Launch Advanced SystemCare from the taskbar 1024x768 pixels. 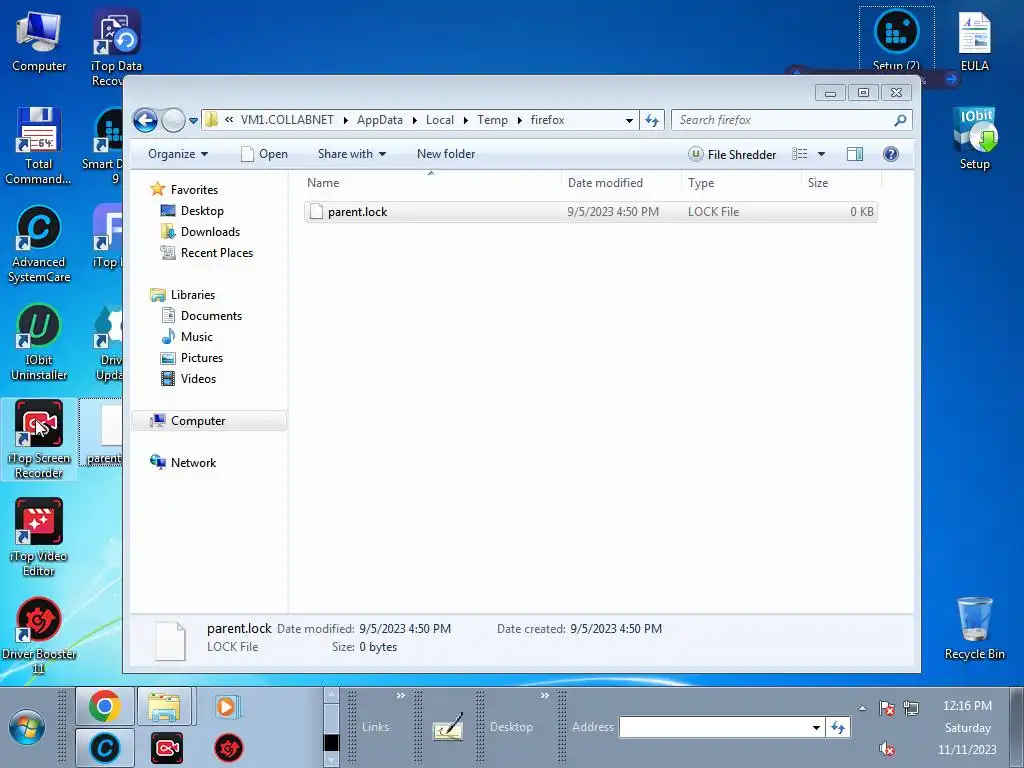tap(105, 748)
